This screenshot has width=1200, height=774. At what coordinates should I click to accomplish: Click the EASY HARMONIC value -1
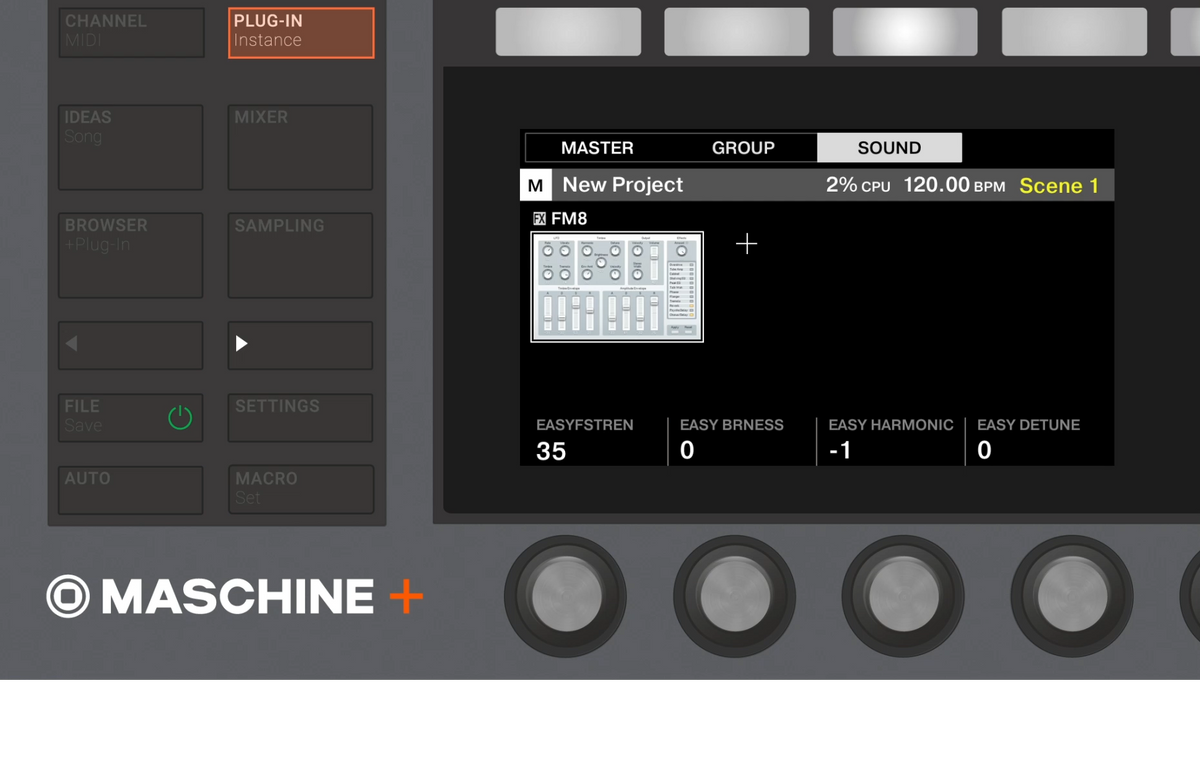(x=840, y=451)
